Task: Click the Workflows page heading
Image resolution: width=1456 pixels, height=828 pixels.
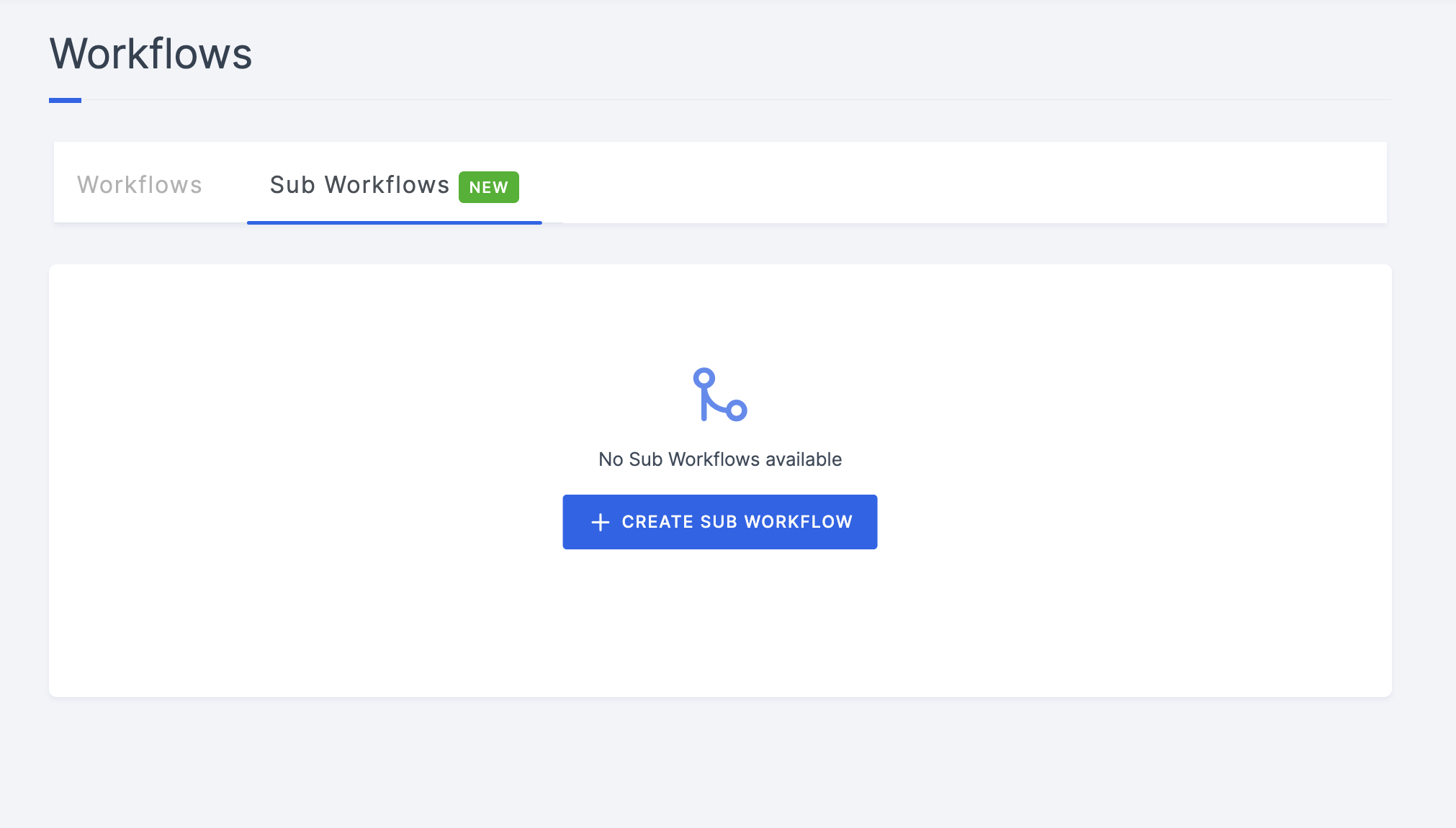Action: point(151,54)
